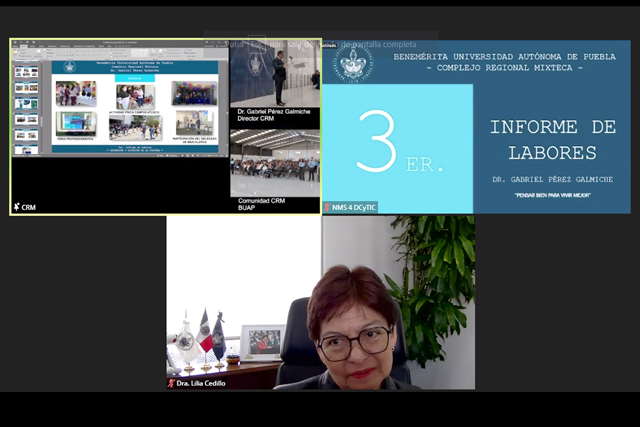Image resolution: width=640 pixels, height=427 pixels.
Task: Click the Informe de Labores title text
Action: (551, 140)
